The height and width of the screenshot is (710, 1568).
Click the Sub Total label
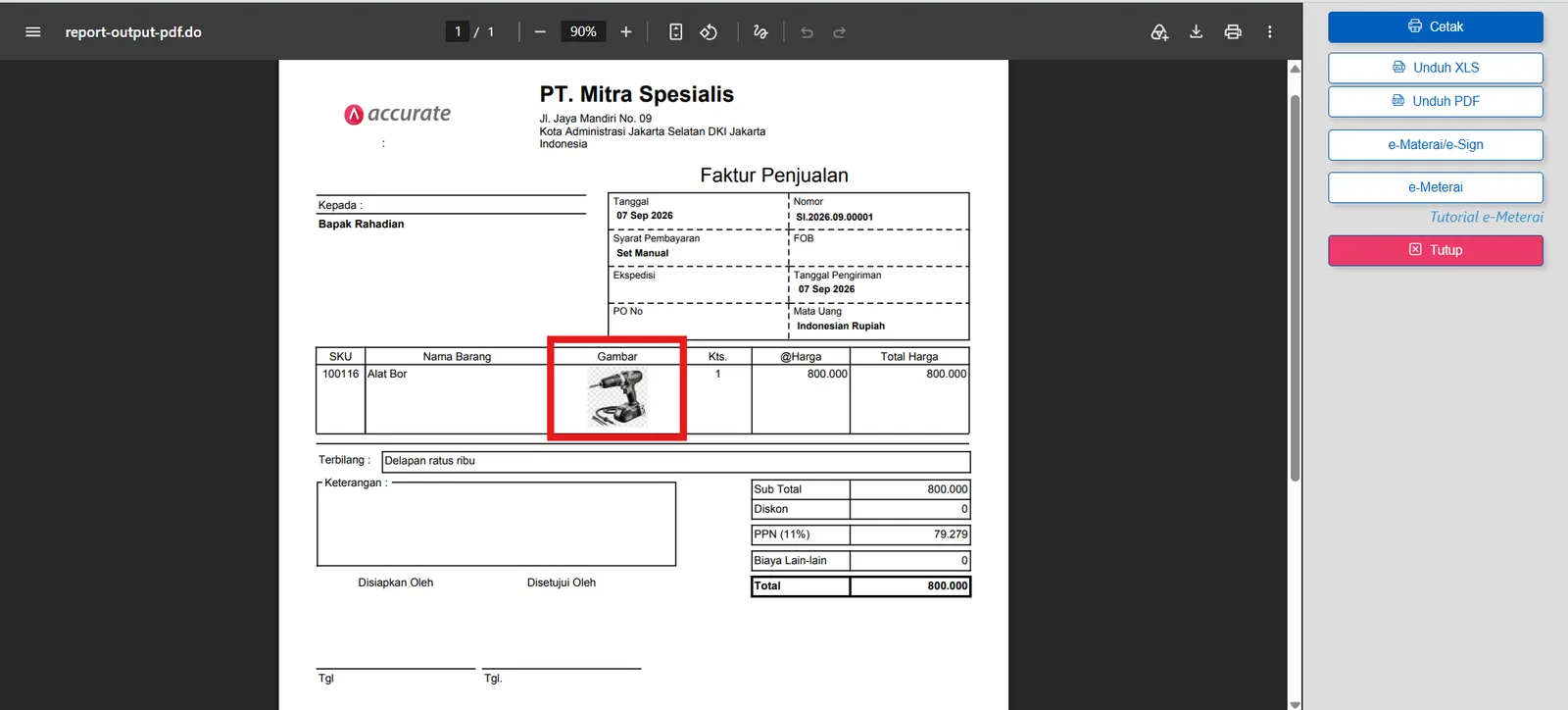click(778, 489)
